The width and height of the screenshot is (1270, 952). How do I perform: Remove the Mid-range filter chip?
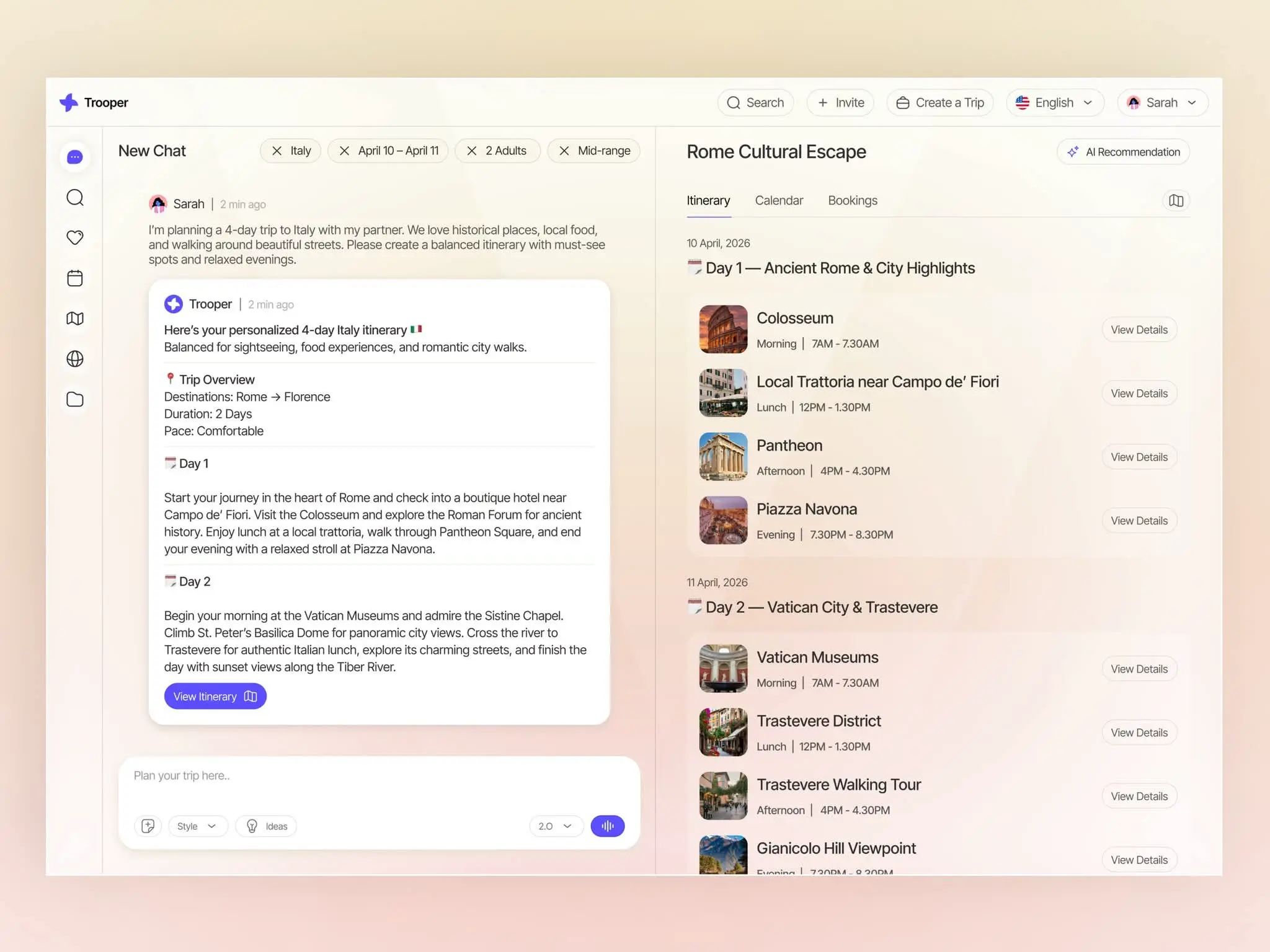tap(564, 151)
